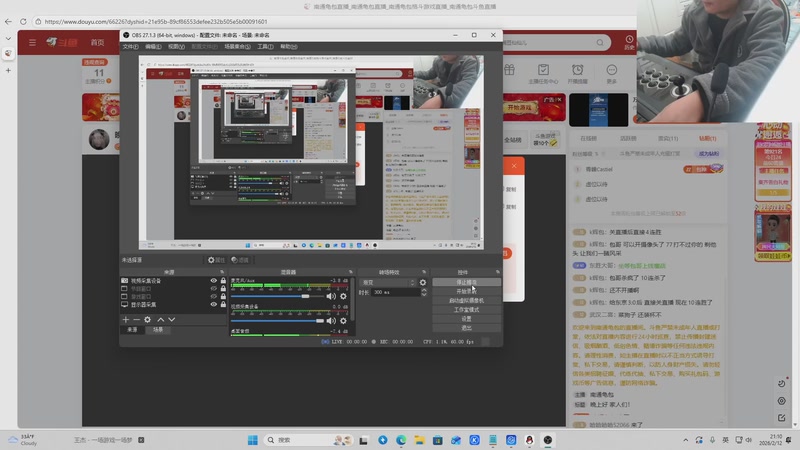Toggle lock on 显示器采集 source

click(x=223, y=305)
